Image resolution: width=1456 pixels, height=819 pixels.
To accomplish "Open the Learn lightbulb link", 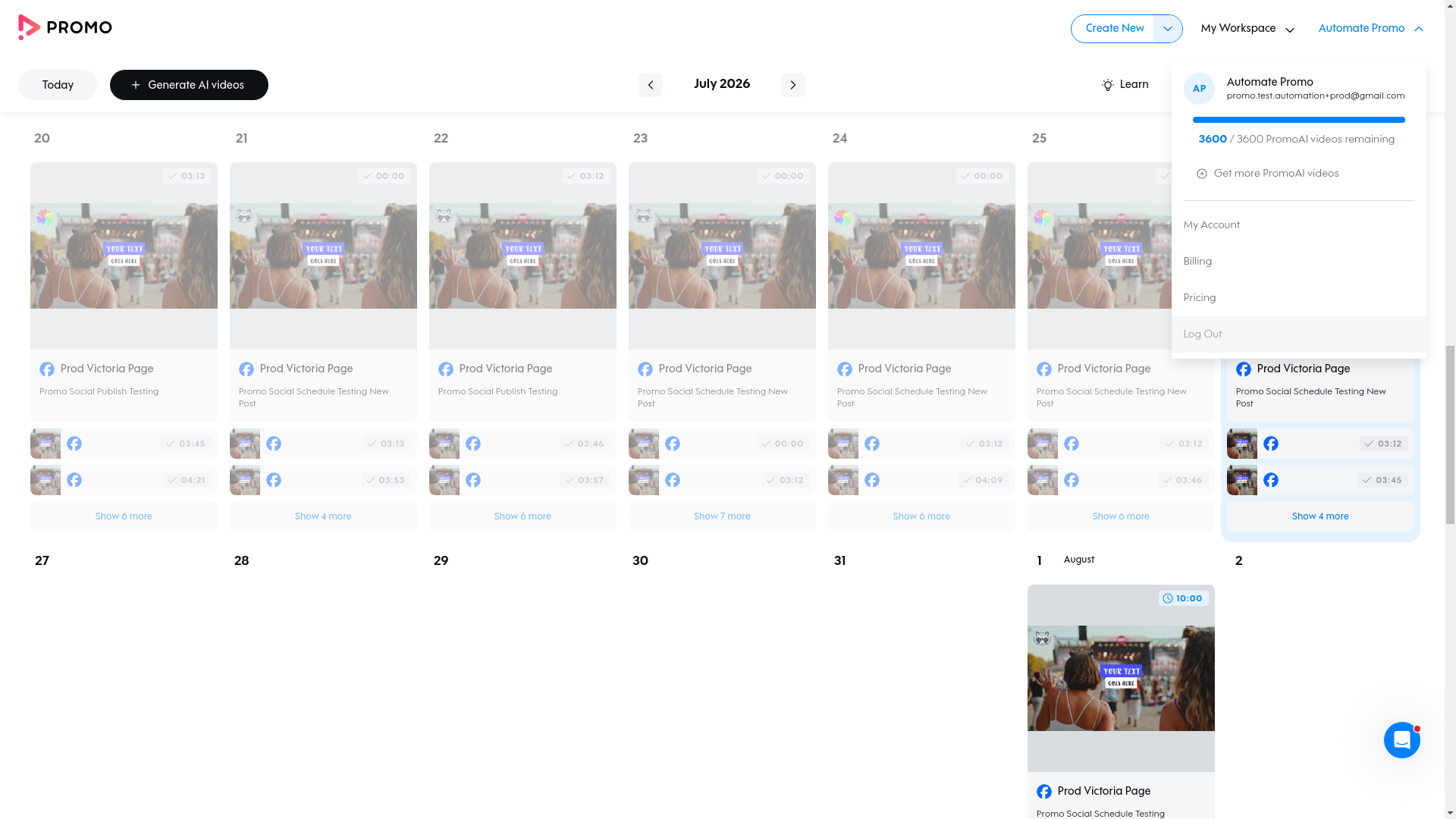I will click(1125, 85).
